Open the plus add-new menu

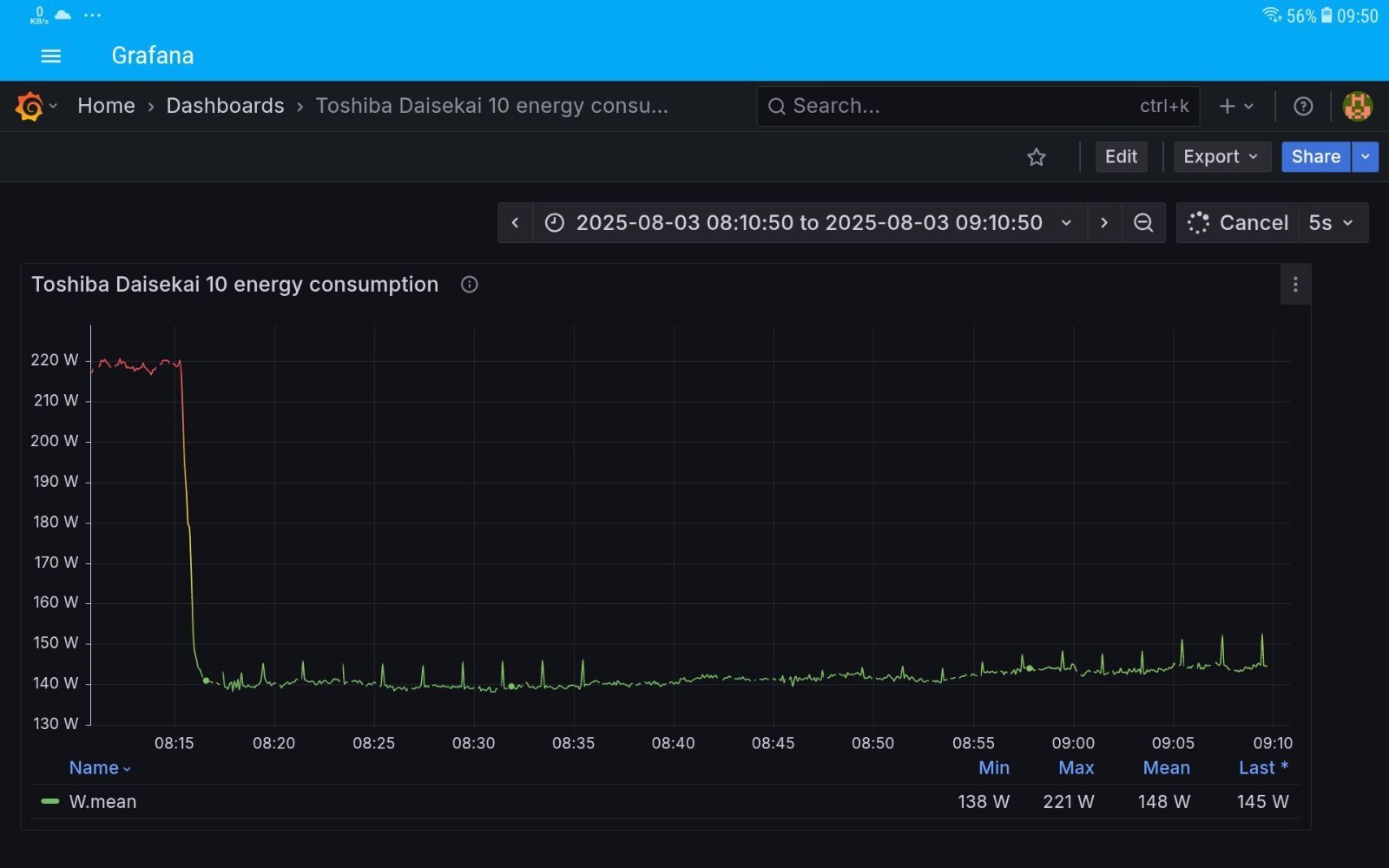pos(1236,106)
